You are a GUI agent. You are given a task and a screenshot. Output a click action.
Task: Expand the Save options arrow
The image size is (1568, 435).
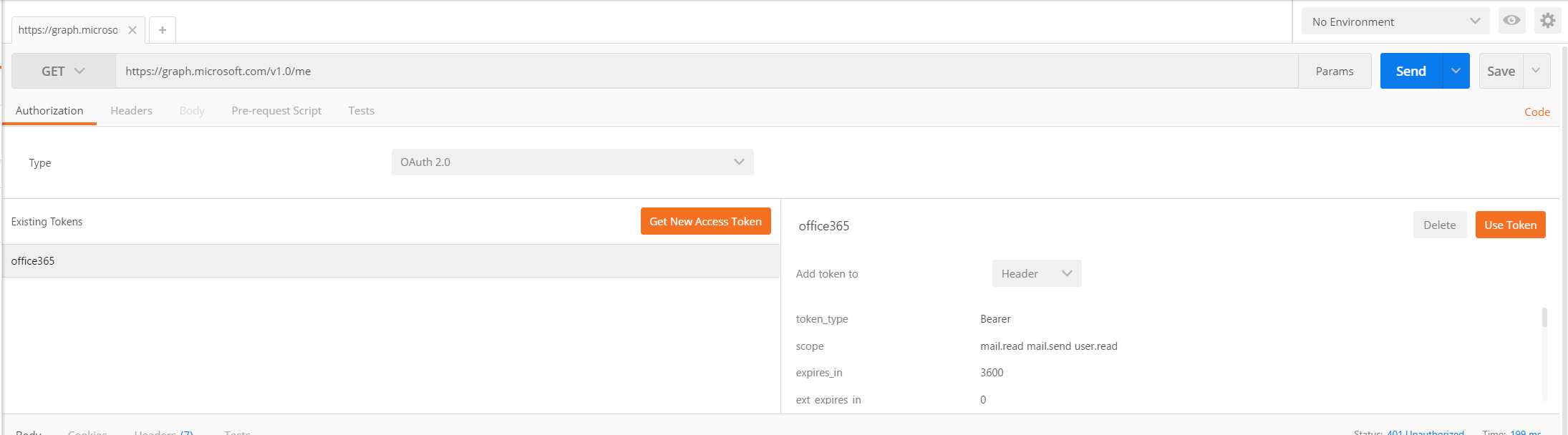tap(1536, 71)
